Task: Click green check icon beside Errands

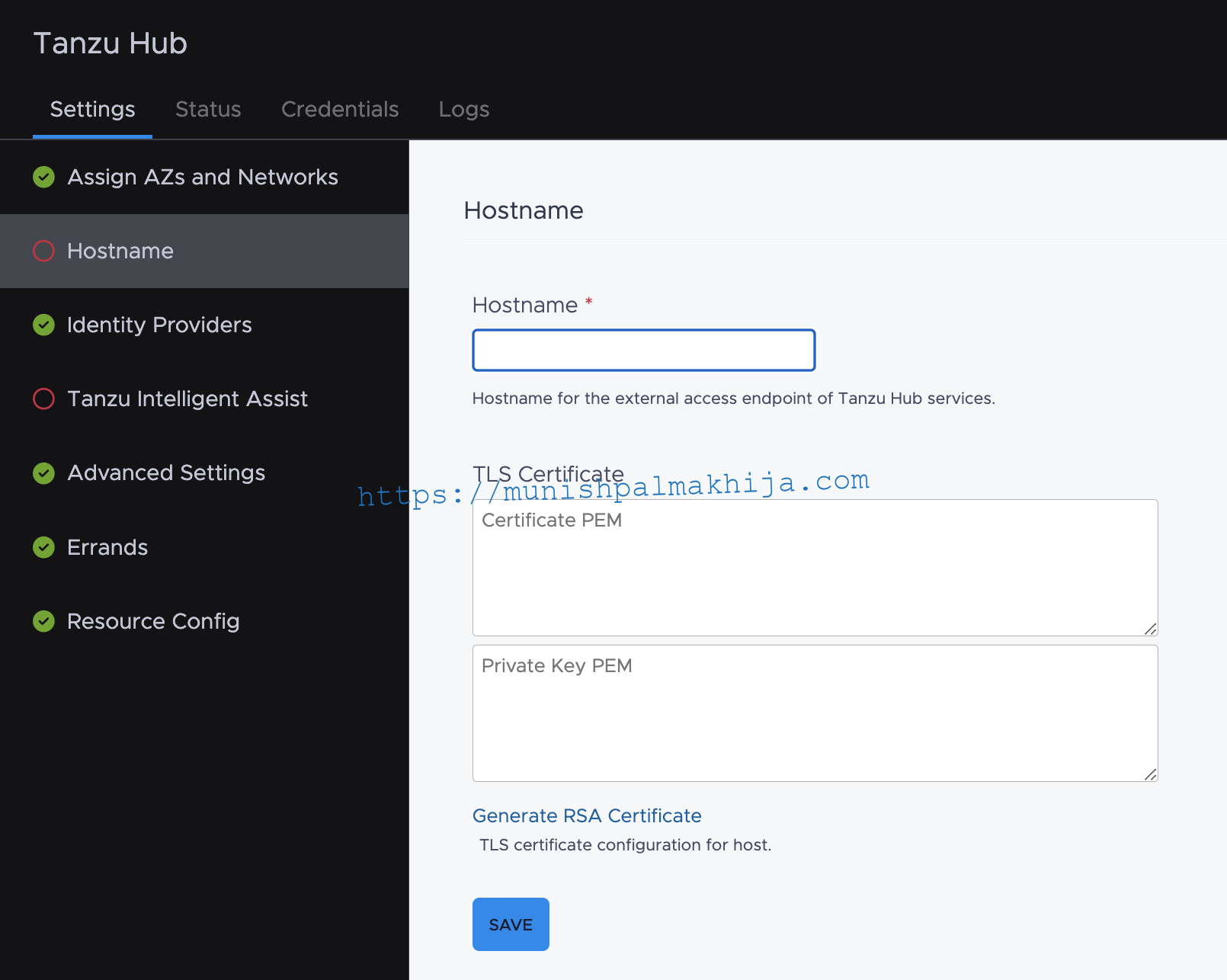Action: (x=44, y=547)
